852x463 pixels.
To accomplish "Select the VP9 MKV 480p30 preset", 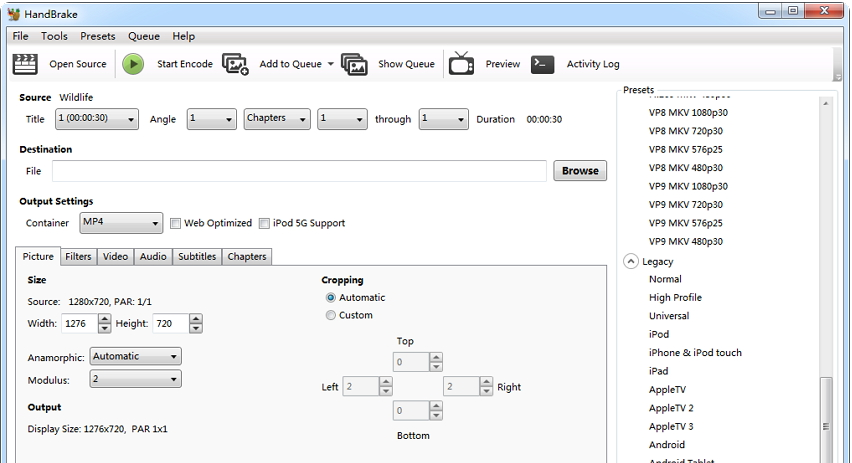I will pos(686,241).
